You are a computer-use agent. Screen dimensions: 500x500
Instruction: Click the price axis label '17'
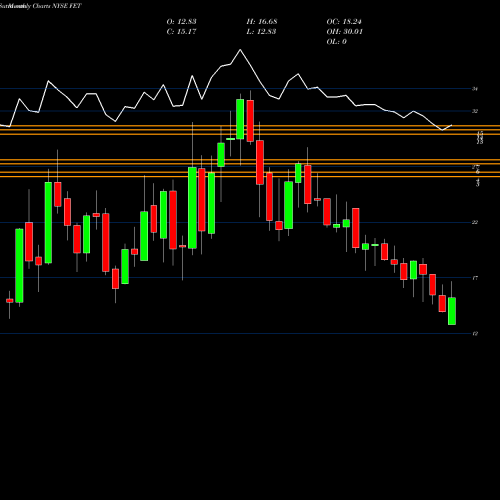tap(475, 278)
